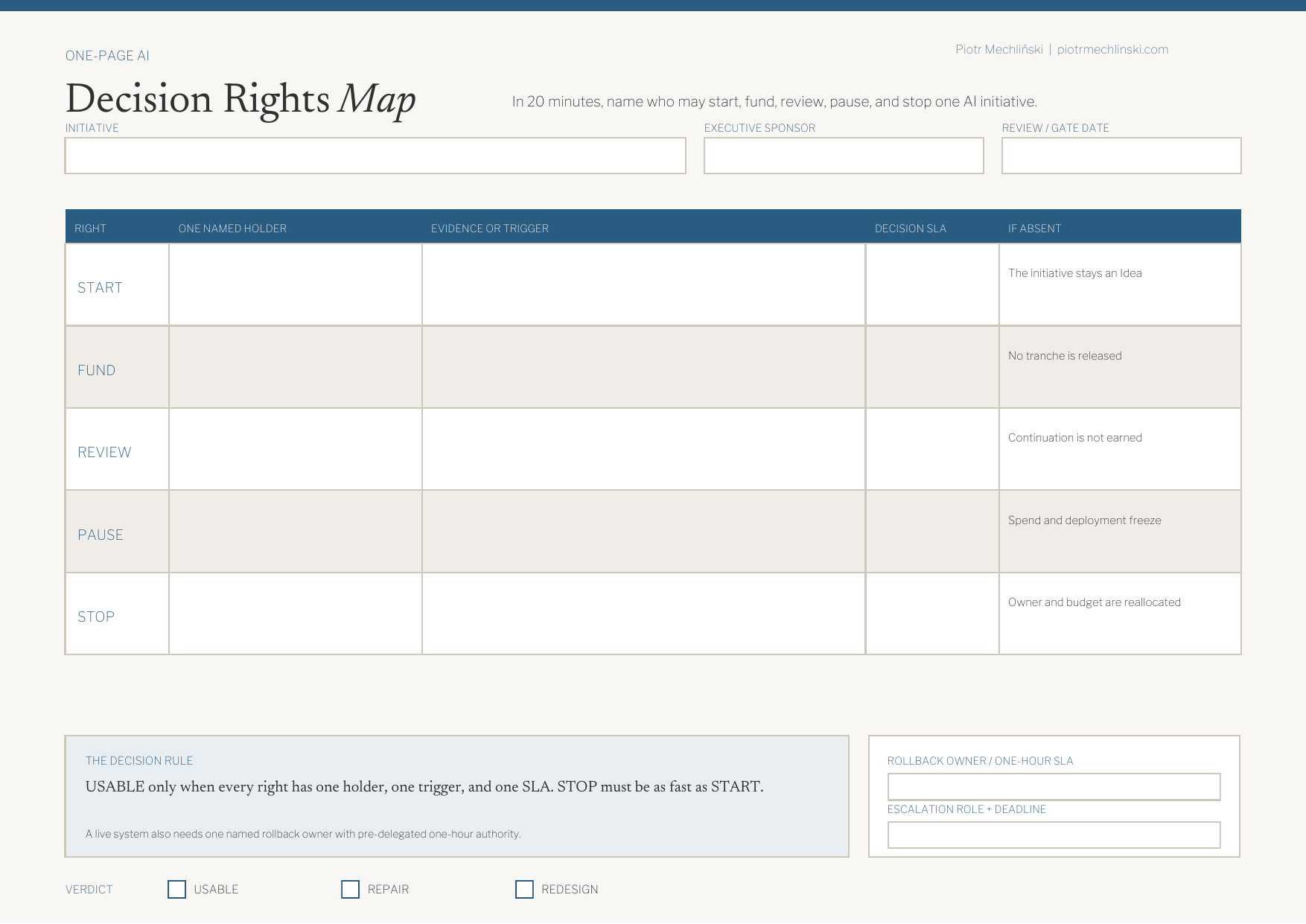Check the REPAIR verdict checkbox
The height and width of the screenshot is (924, 1306).
tap(350, 889)
